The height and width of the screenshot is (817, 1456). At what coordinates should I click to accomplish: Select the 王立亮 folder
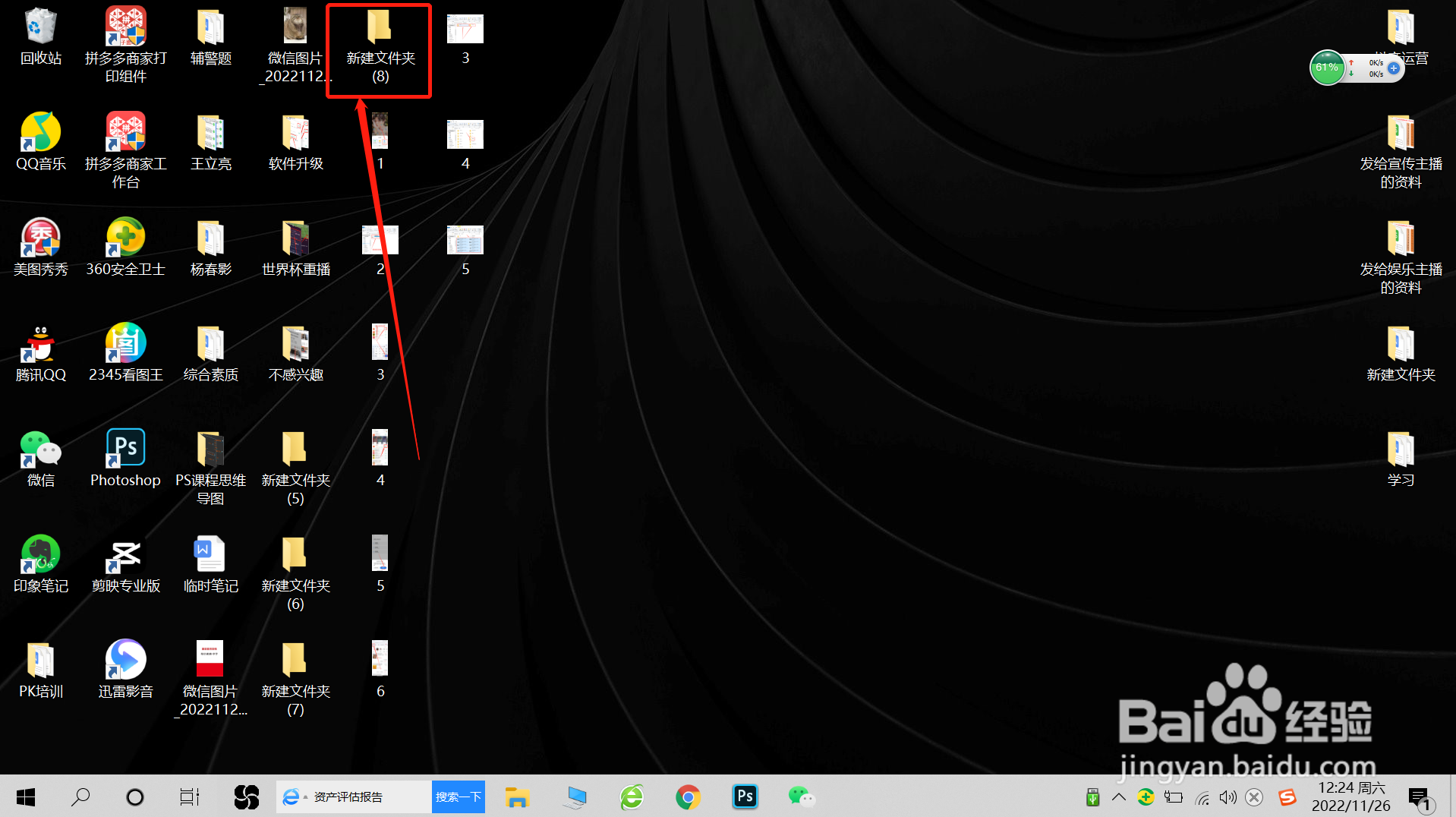(x=211, y=143)
